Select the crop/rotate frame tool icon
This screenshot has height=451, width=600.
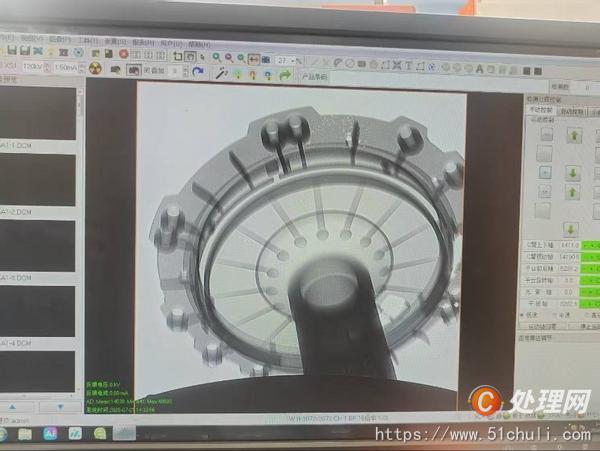pyautogui.click(x=177, y=56)
